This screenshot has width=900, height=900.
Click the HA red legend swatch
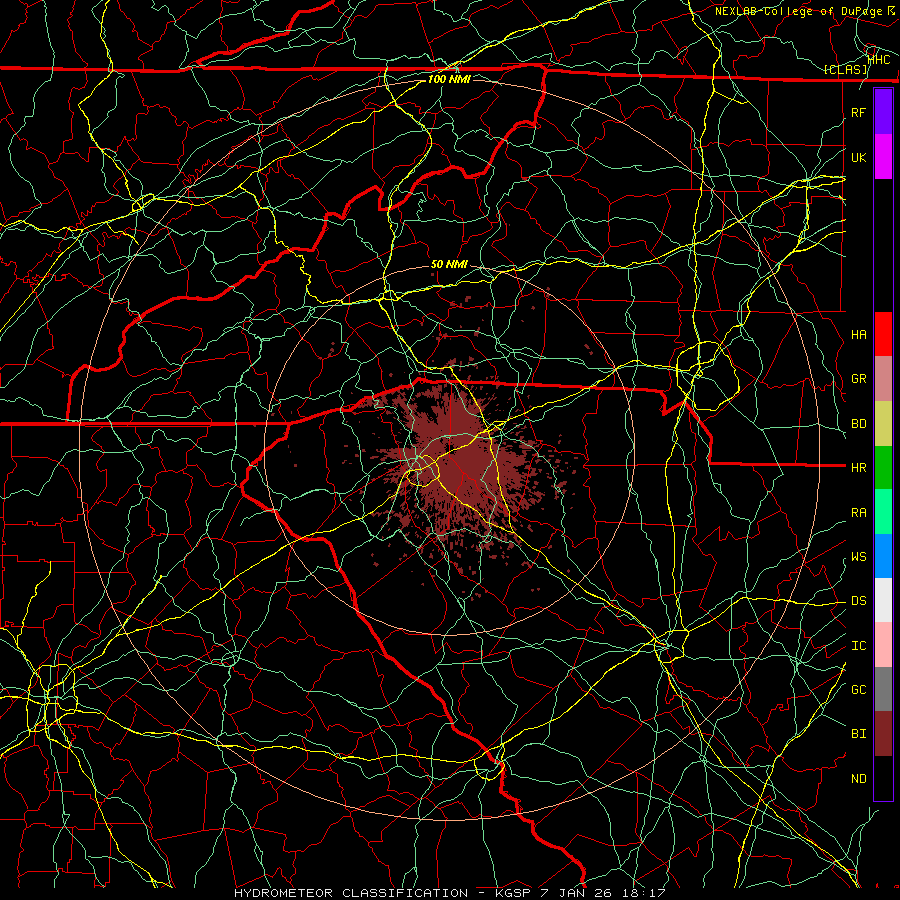[x=883, y=334]
